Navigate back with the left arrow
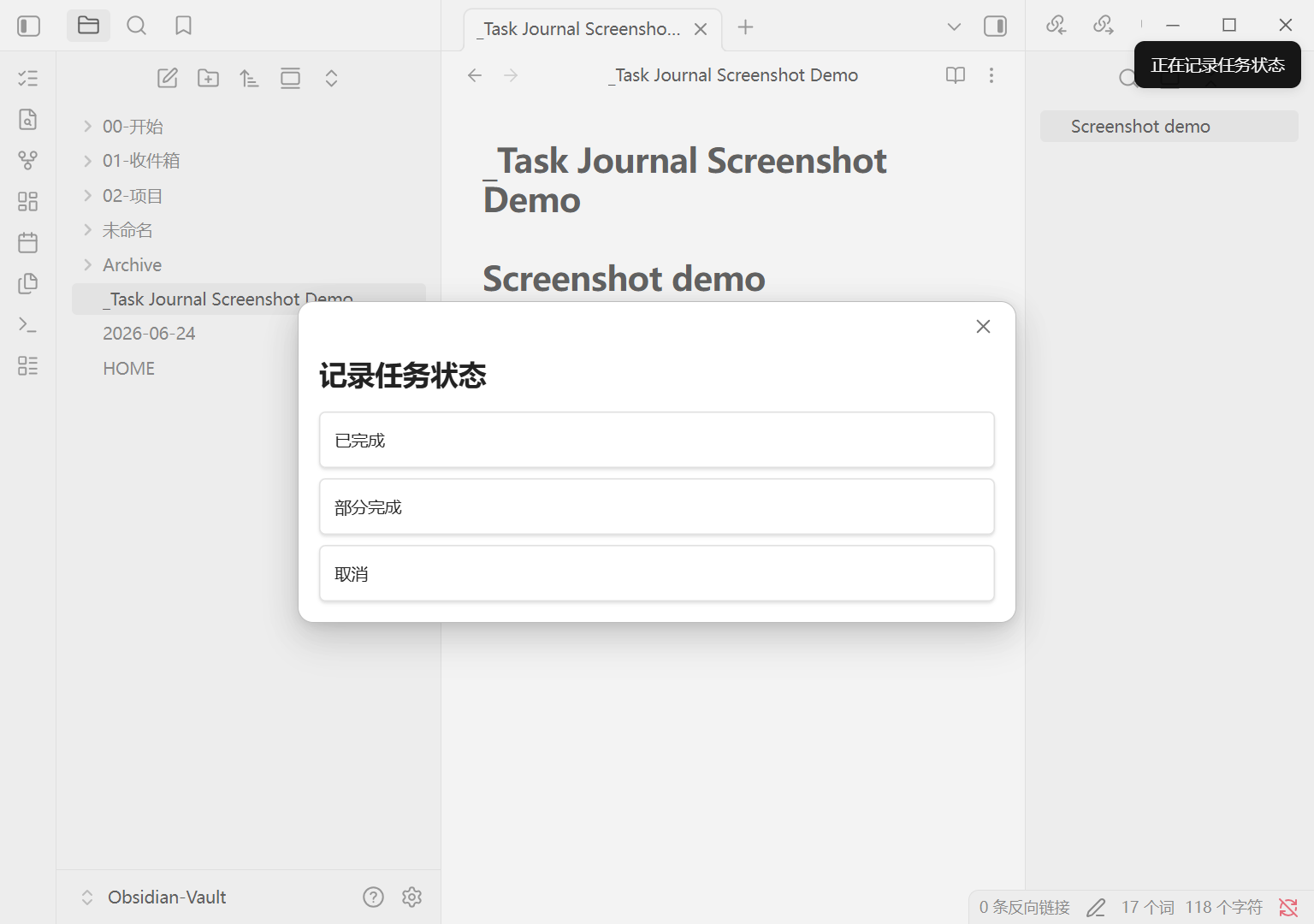This screenshot has width=1314, height=924. coord(475,75)
